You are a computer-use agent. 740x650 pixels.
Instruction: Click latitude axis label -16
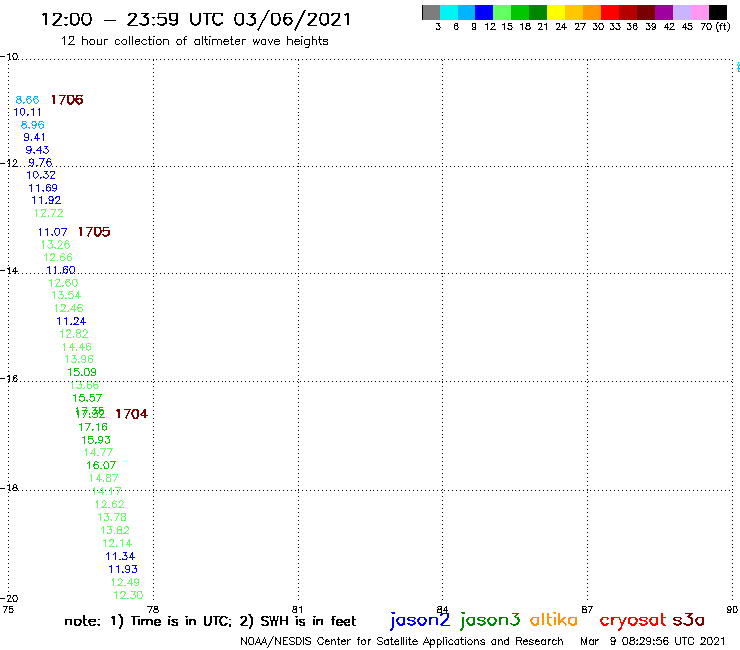coord(9,379)
